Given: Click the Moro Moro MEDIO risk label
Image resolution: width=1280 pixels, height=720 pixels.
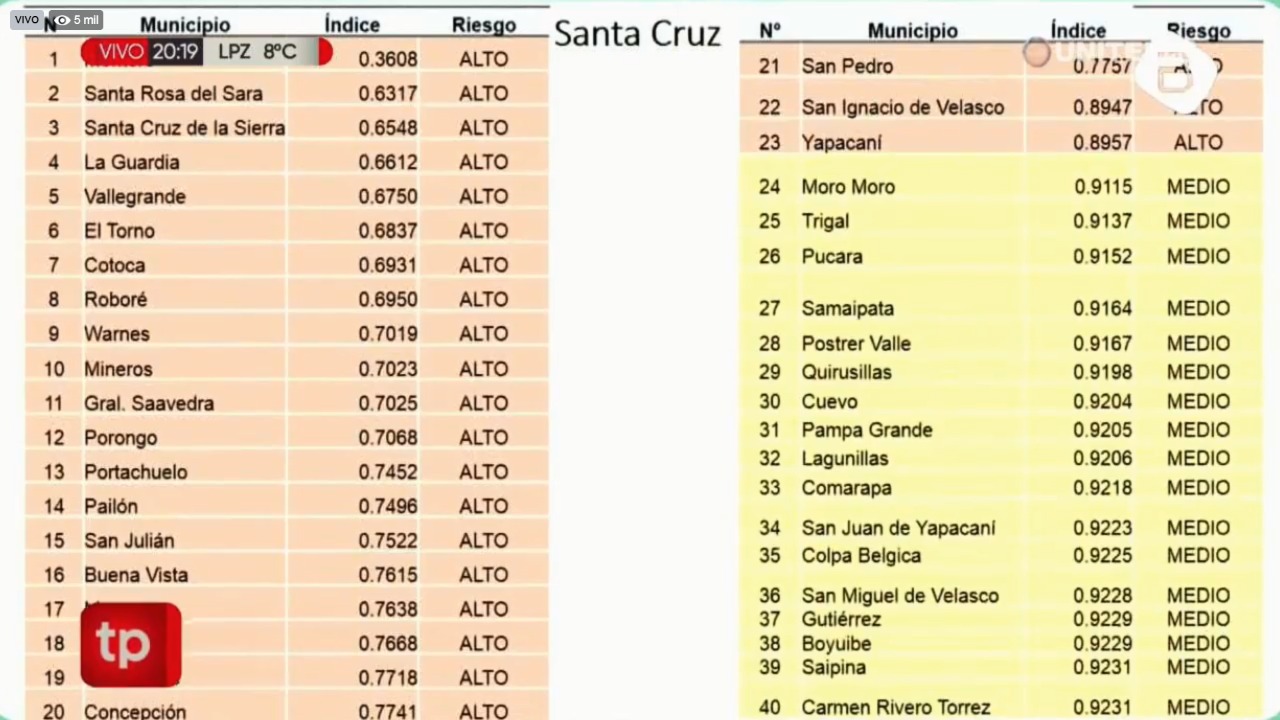Looking at the screenshot, I should click(x=1198, y=187).
